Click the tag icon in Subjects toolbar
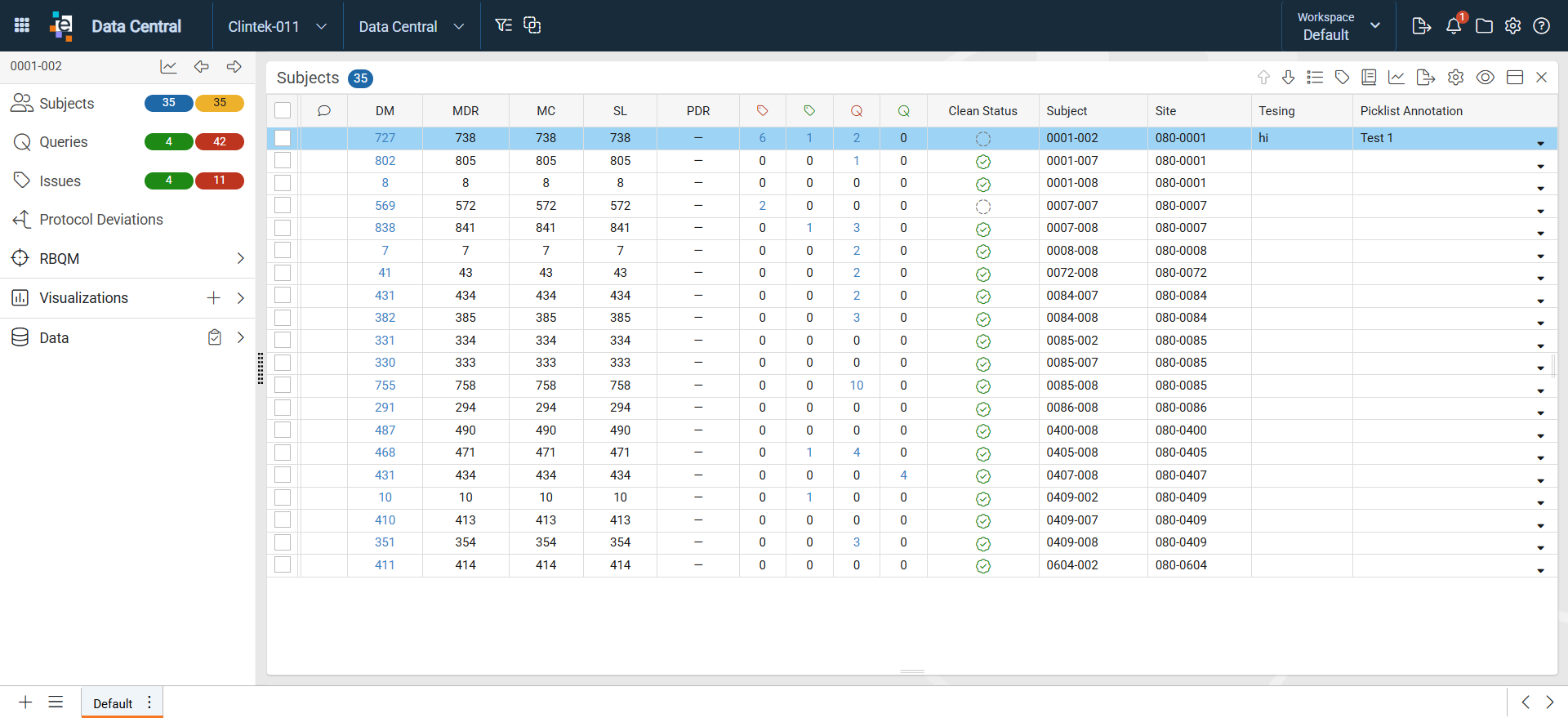Image resolution: width=1568 pixels, height=718 pixels. pos(1342,77)
